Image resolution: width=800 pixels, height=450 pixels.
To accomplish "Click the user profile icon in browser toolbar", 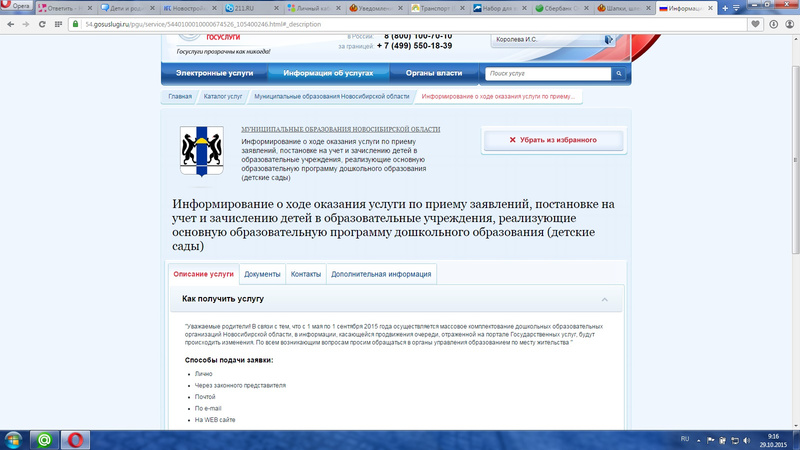I will coord(789,24).
